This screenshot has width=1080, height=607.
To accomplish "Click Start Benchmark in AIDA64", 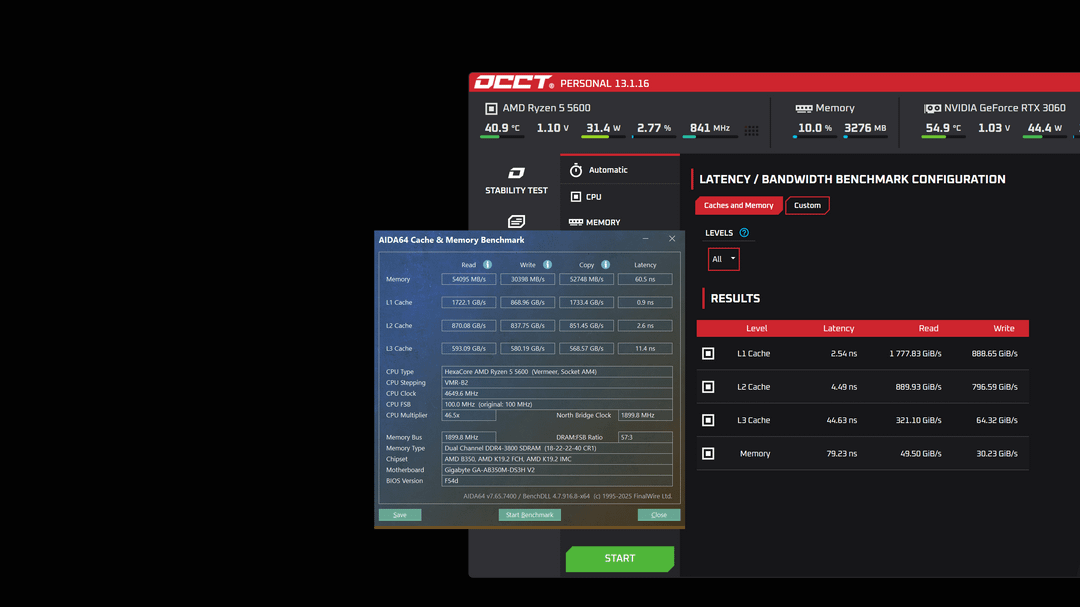I will pos(530,515).
